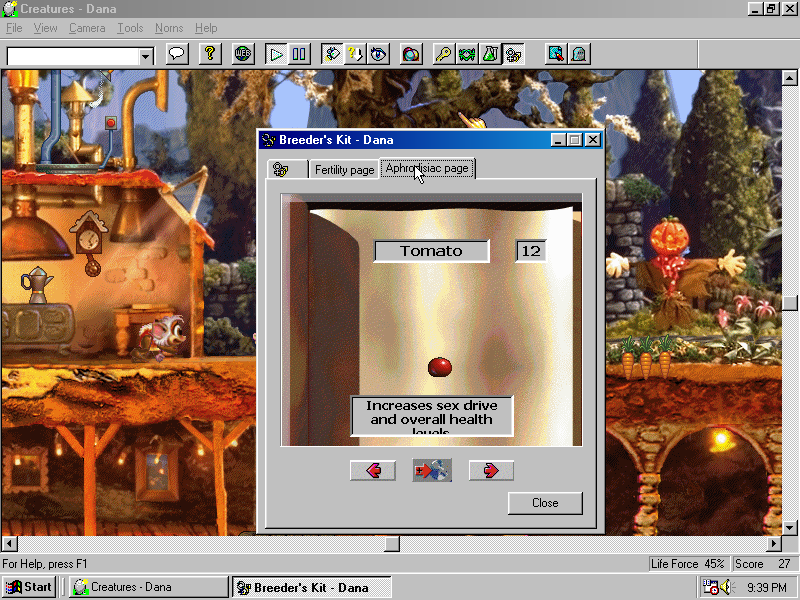Click the horizontal scrollbar left arrow

click(x=10, y=544)
